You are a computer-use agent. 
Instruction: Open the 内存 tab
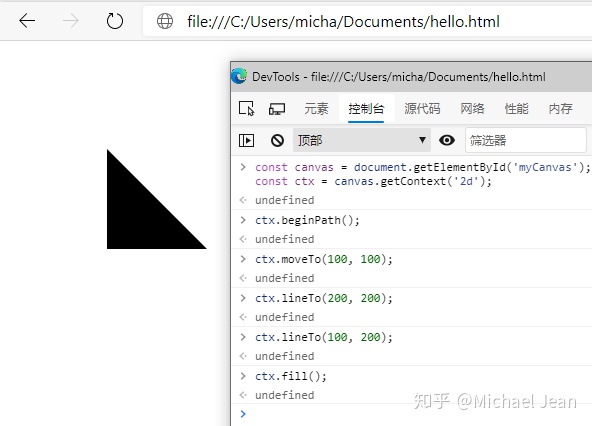(x=560, y=109)
